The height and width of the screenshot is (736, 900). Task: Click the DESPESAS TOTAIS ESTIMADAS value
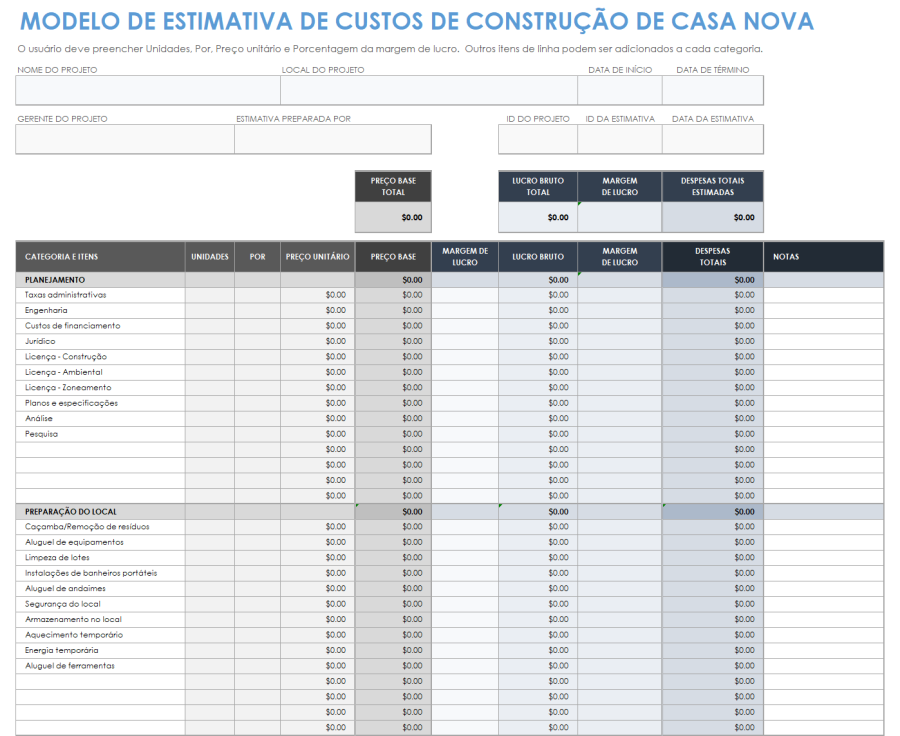(x=712, y=215)
